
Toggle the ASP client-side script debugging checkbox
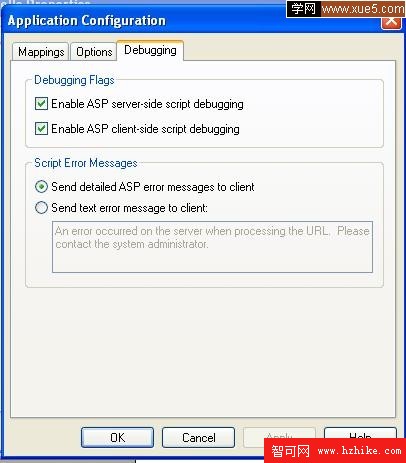[x=41, y=129]
